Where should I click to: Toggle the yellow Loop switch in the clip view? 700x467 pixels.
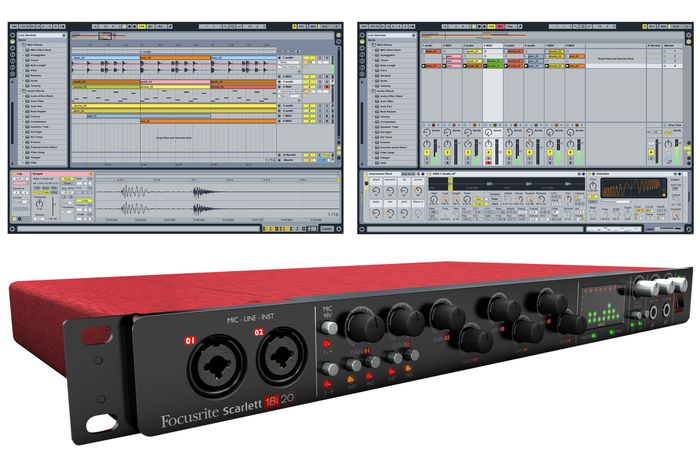tap(84, 200)
